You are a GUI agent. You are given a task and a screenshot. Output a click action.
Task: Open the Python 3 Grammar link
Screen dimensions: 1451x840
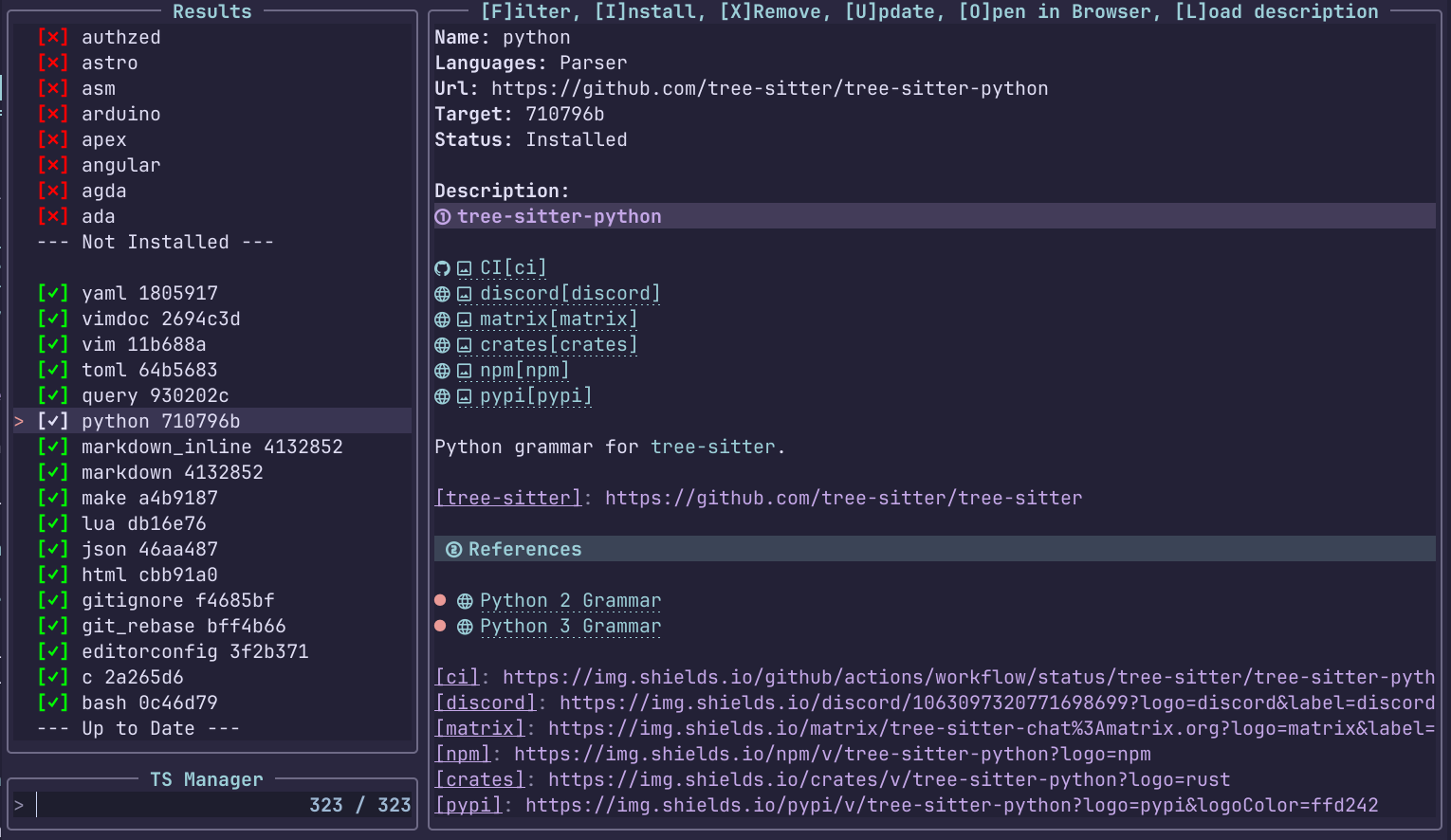pos(570,627)
